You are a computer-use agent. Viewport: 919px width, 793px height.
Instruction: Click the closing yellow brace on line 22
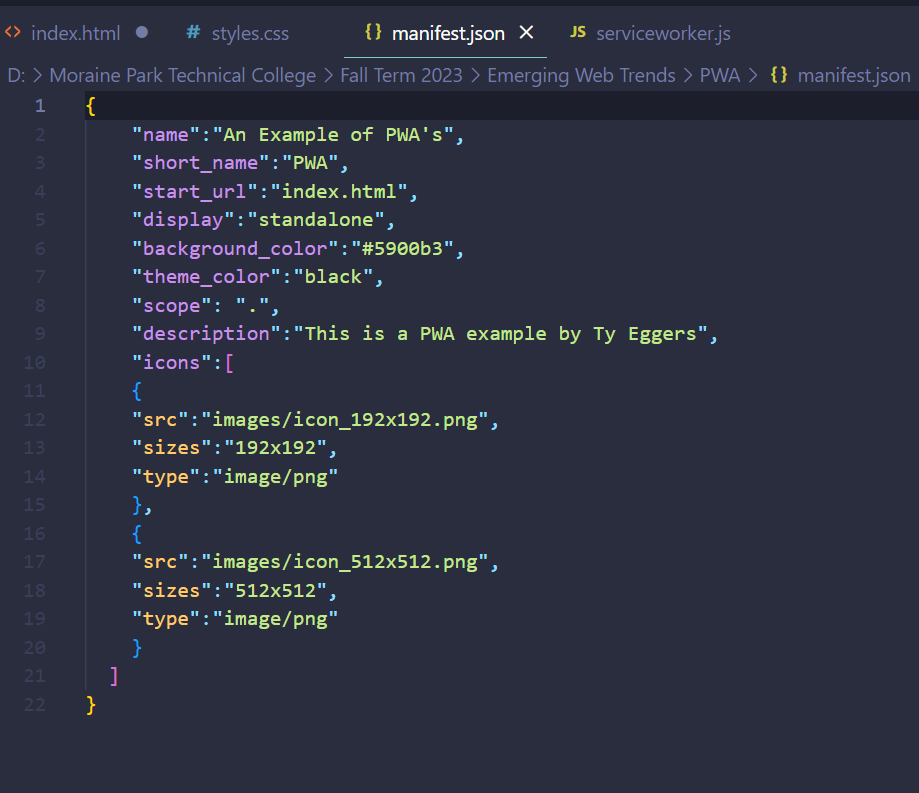pos(91,704)
